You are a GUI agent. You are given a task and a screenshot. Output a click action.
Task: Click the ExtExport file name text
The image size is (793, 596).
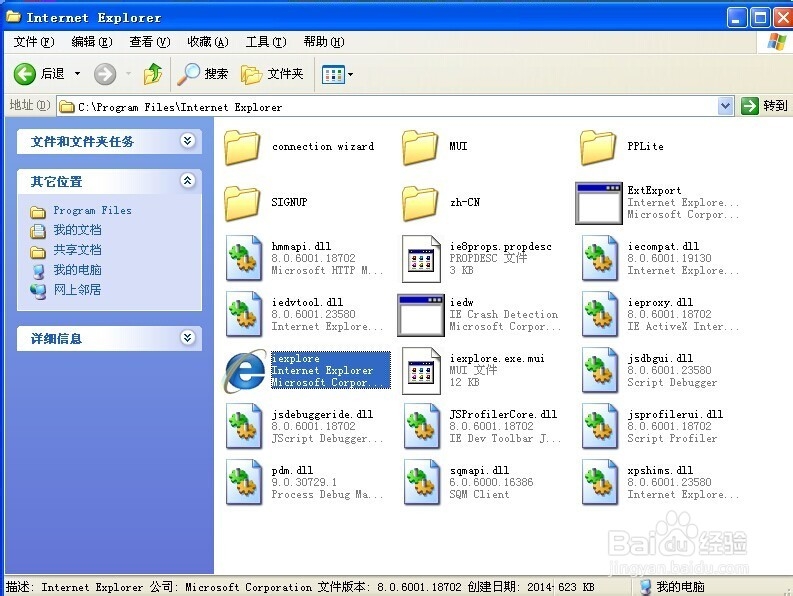pyautogui.click(x=654, y=190)
